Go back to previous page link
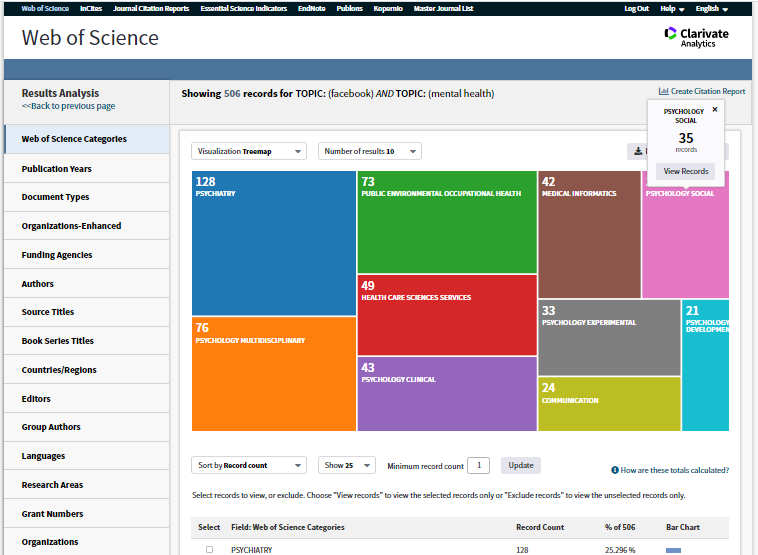Screen dimensions: 758x555 tap(68, 106)
